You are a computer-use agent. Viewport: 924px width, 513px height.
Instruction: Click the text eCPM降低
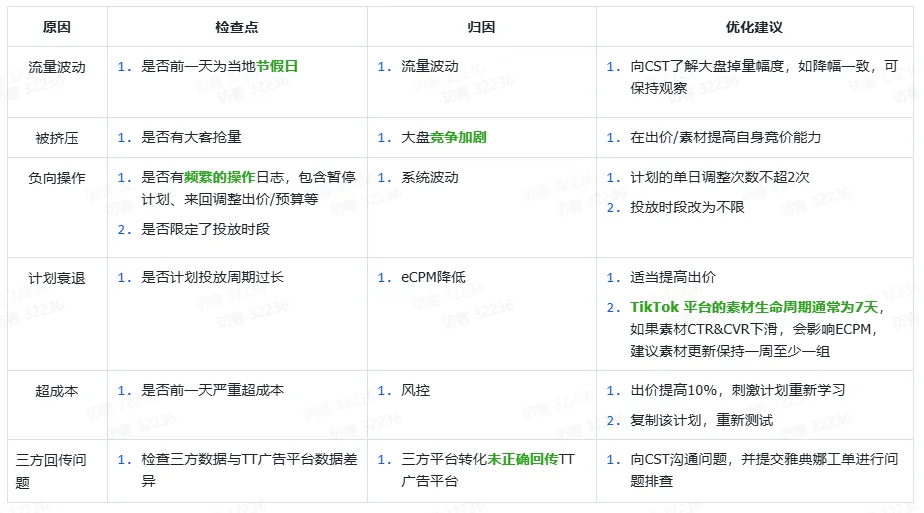(x=433, y=277)
